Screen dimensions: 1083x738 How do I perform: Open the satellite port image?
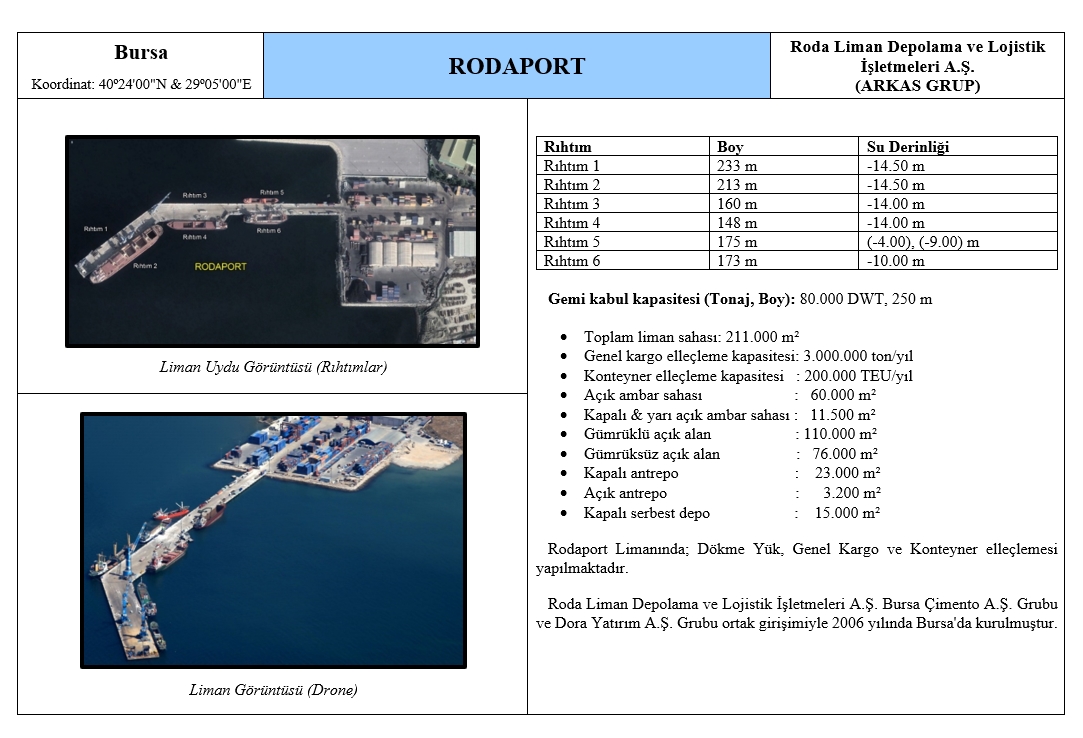pos(272,241)
